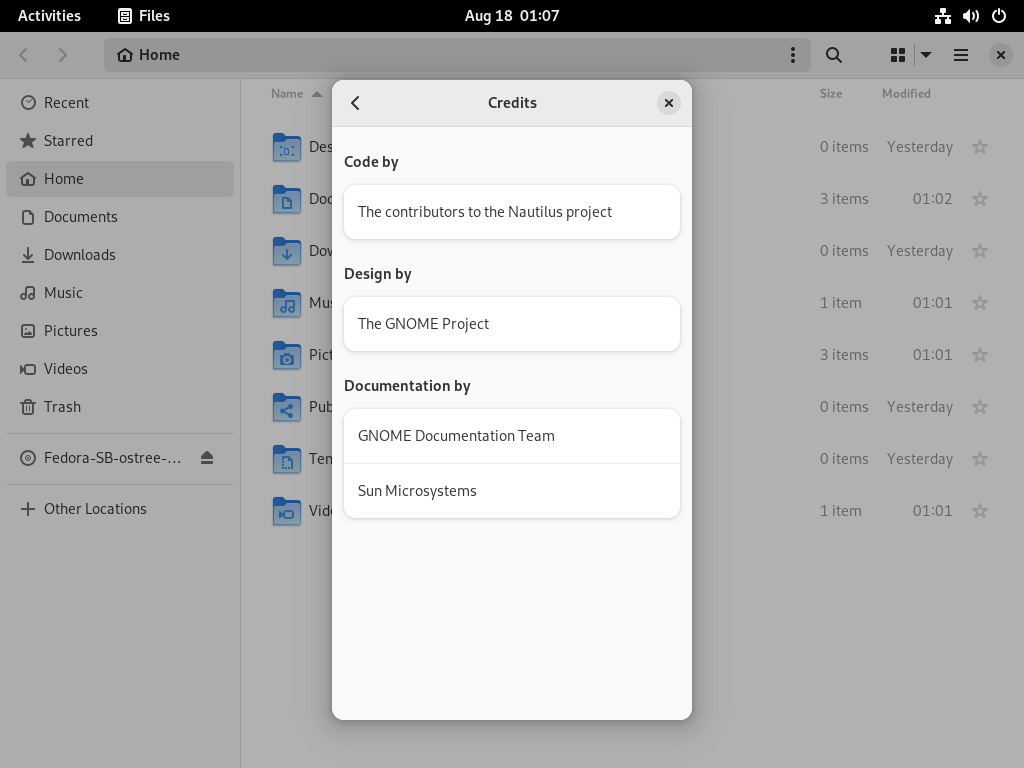The image size is (1024, 768).
Task: Star the Downloads folder row
Action: point(980,251)
